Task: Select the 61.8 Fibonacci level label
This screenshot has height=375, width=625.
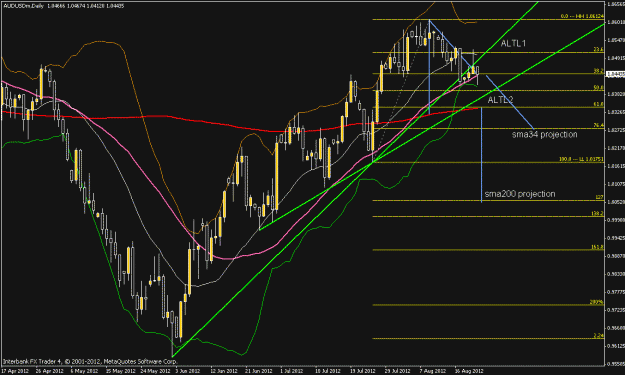Action: 598,104
